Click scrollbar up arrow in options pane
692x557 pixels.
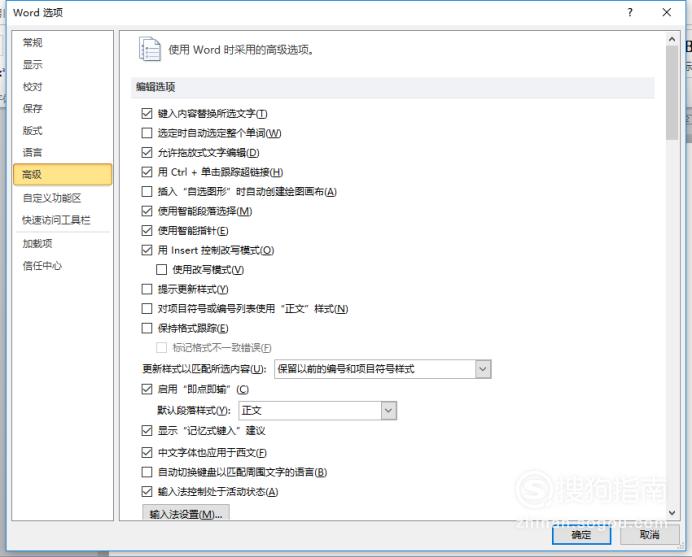(x=672, y=39)
